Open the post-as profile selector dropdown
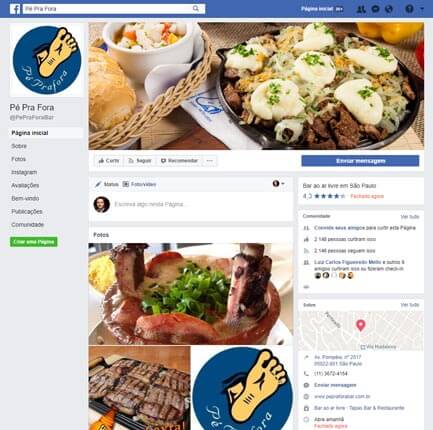Viewport: 433px width, 430px height. [x=278, y=184]
